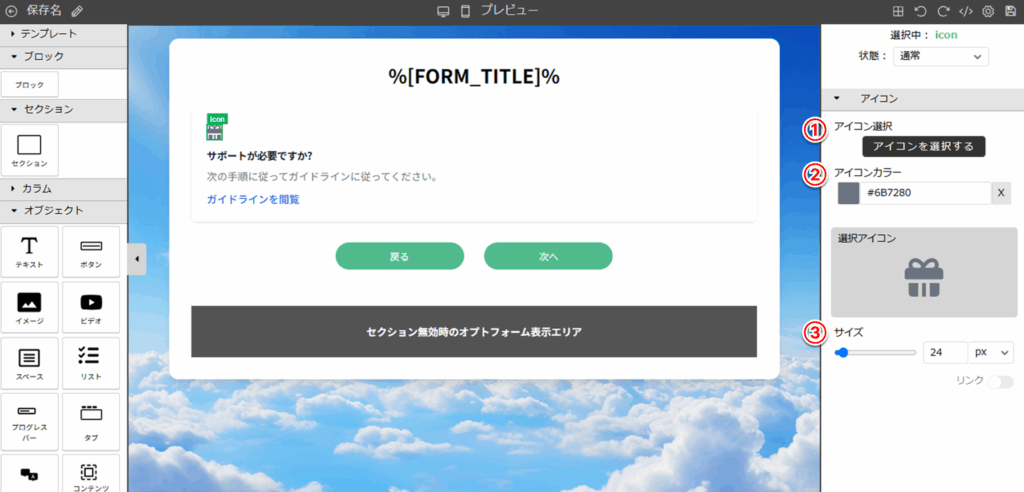1024x492 pixels.
Task: Click the redo arrow in top toolbar
Action: click(943, 11)
